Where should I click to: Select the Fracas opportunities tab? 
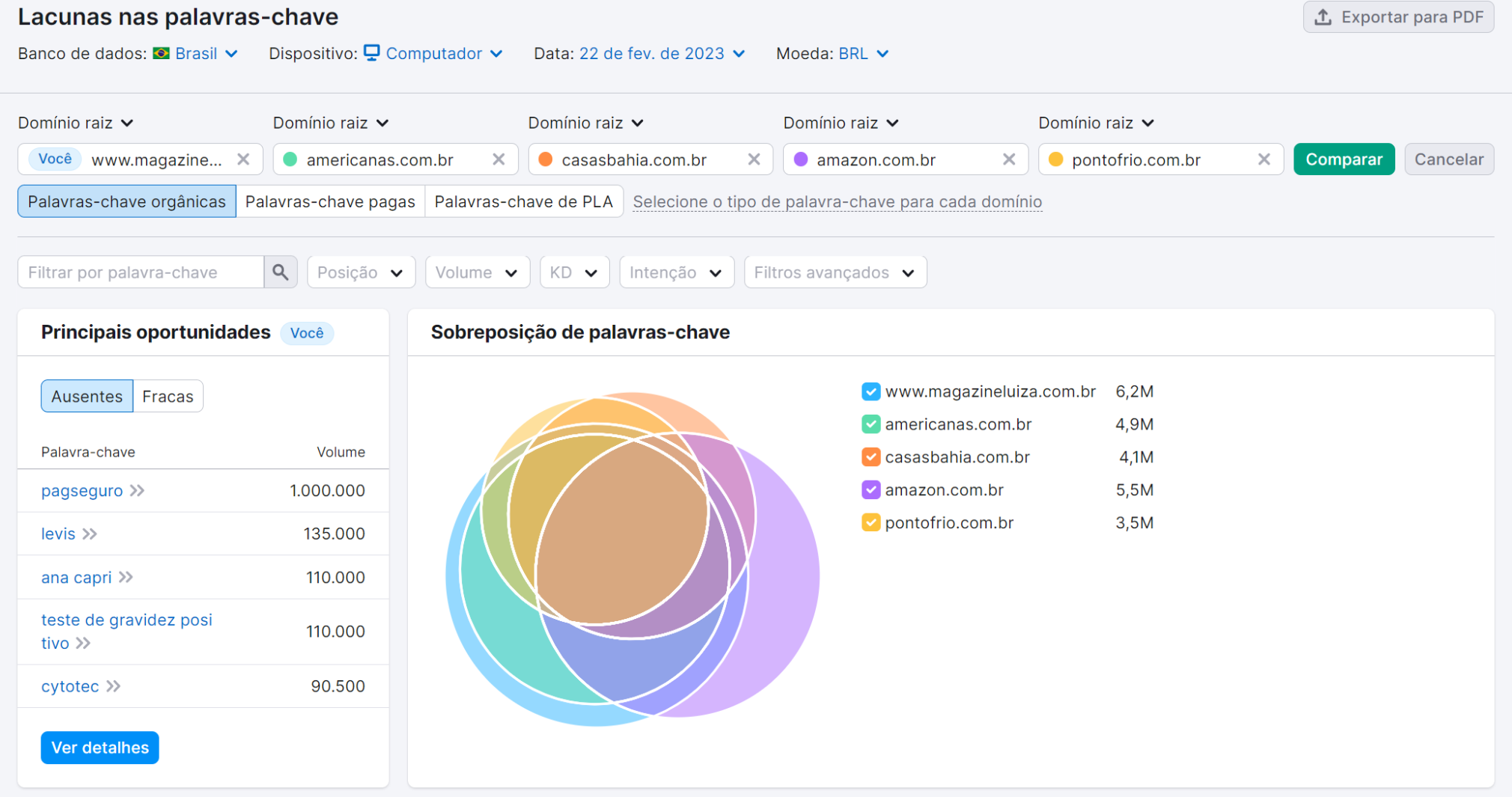tap(168, 397)
